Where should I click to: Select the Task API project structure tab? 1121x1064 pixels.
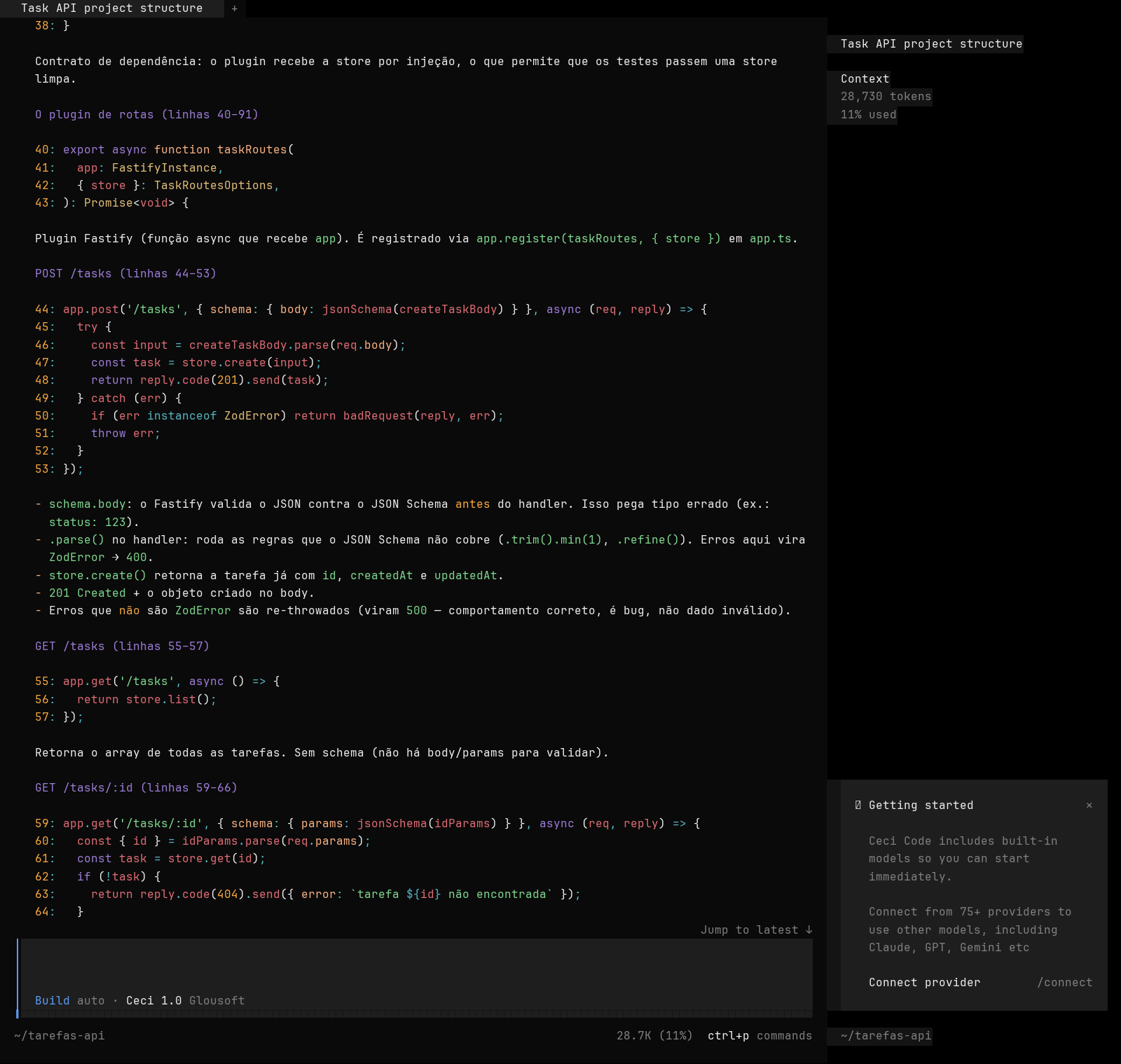pos(112,8)
